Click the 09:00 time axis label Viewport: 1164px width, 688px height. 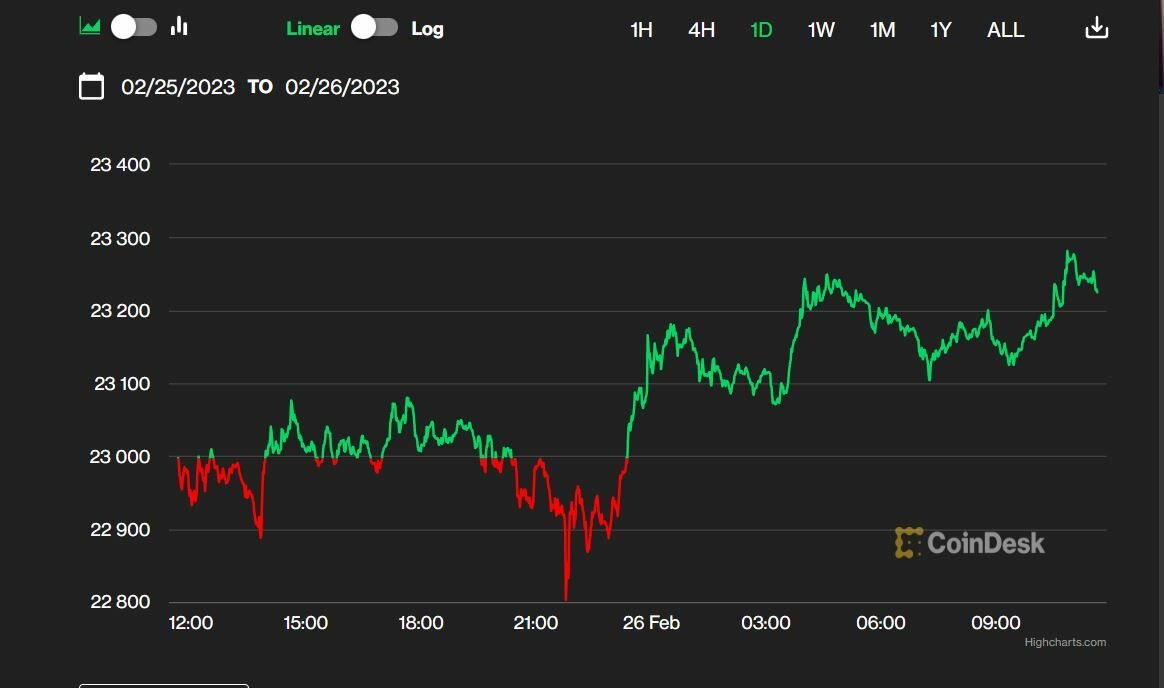click(996, 623)
